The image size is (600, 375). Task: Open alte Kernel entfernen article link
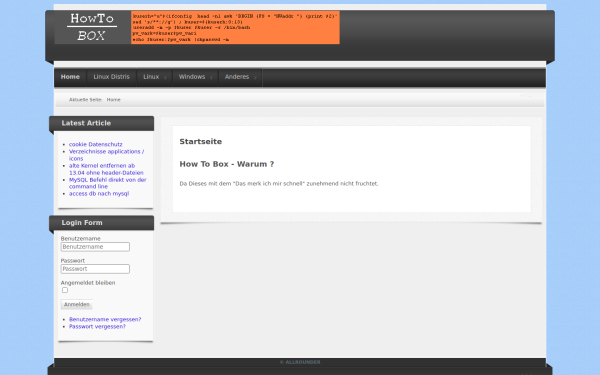point(106,169)
